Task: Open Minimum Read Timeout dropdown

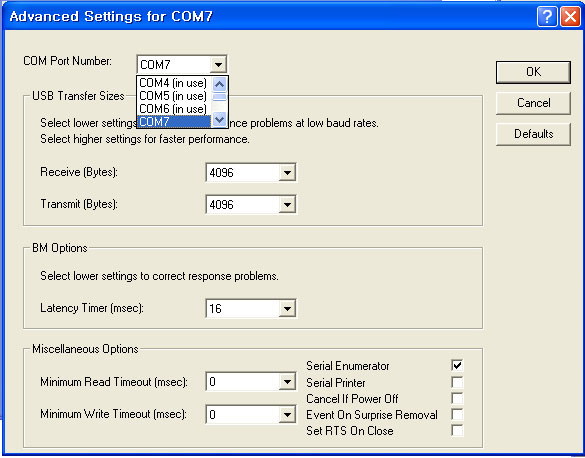Action: click(x=287, y=382)
